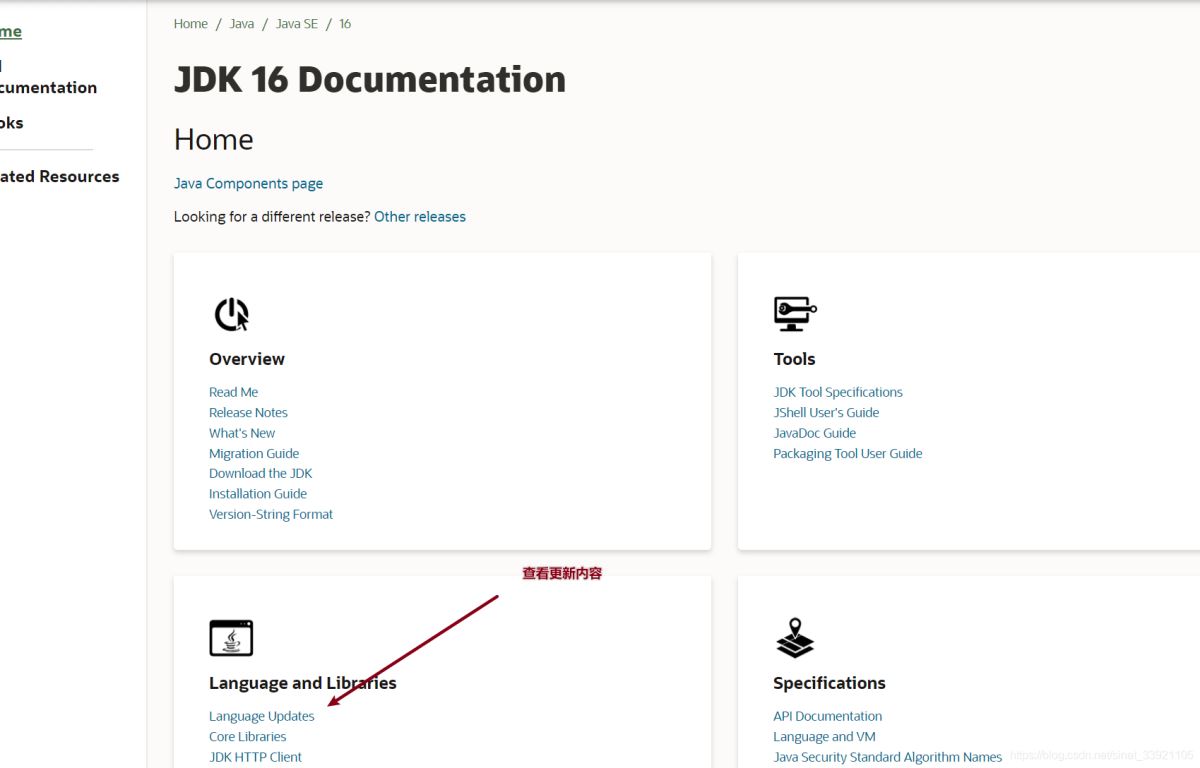Open JDK Tool Specifications link
Image resolution: width=1200 pixels, height=768 pixels.
[x=838, y=392]
